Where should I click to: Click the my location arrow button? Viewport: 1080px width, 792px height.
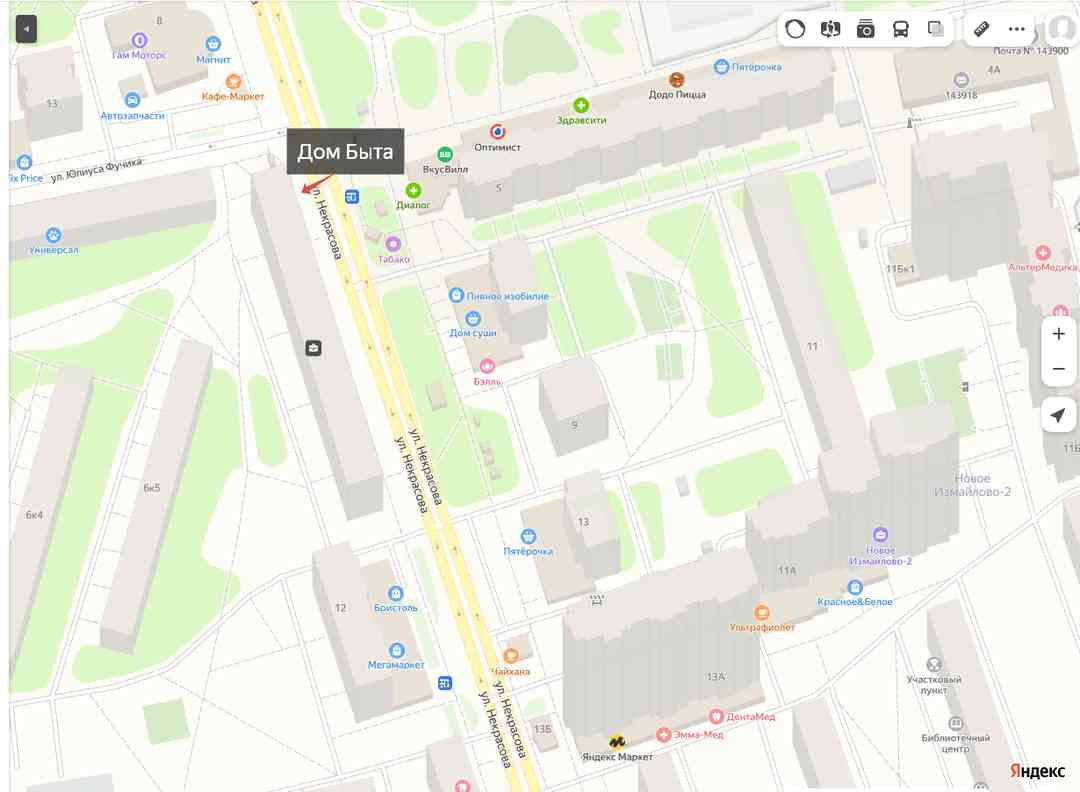(x=1059, y=415)
